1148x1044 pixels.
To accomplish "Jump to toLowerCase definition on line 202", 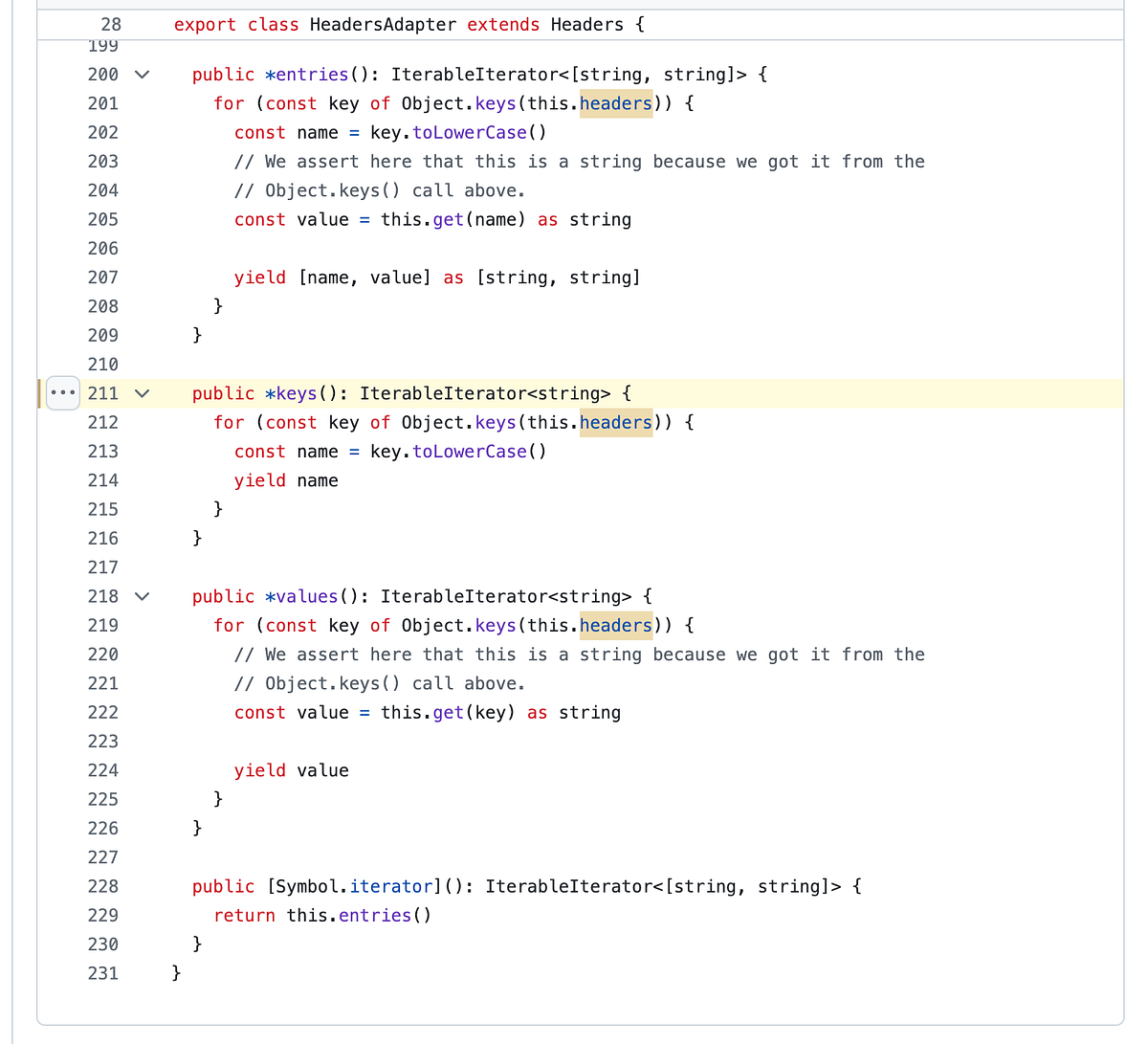I will pyautogui.click(x=469, y=132).
